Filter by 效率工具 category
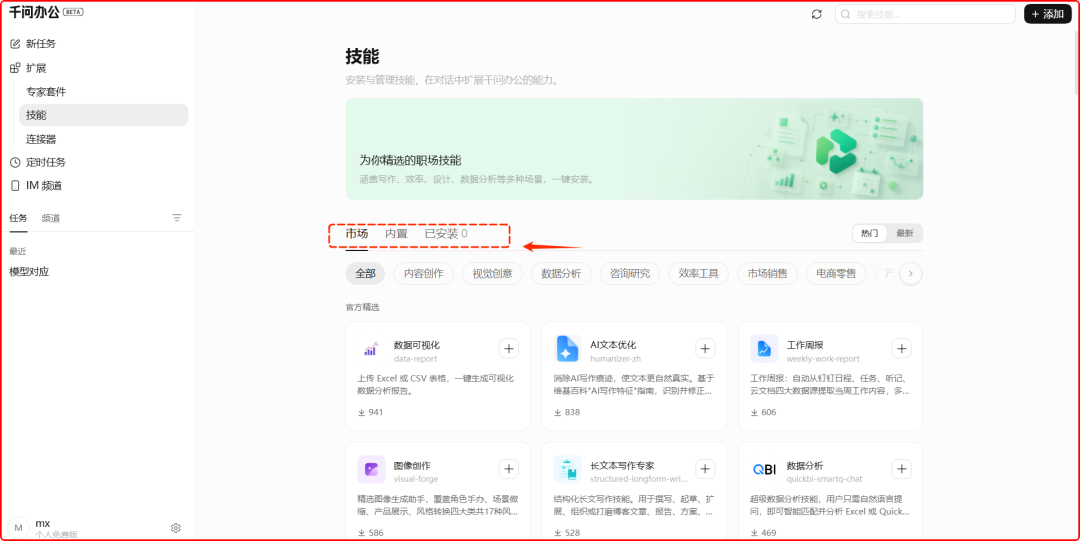 (698, 274)
